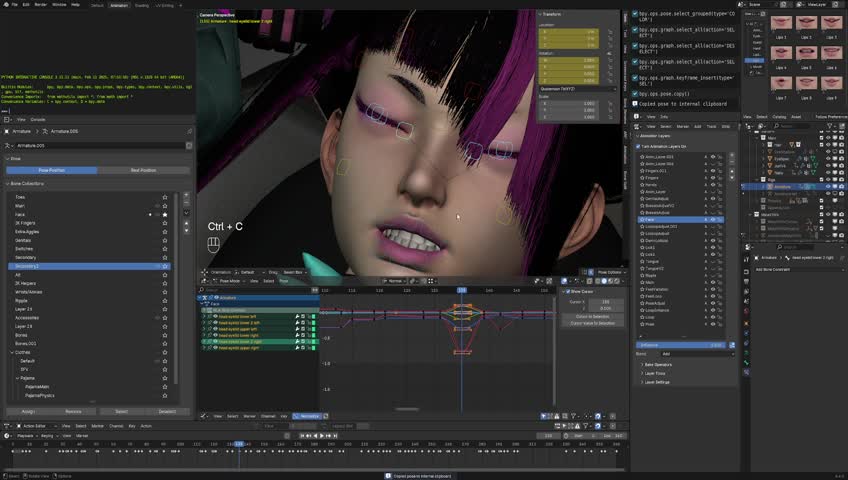This screenshot has height=480, width=848.
Task: Collapse the Pajama sub-collection
Action: point(17,378)
